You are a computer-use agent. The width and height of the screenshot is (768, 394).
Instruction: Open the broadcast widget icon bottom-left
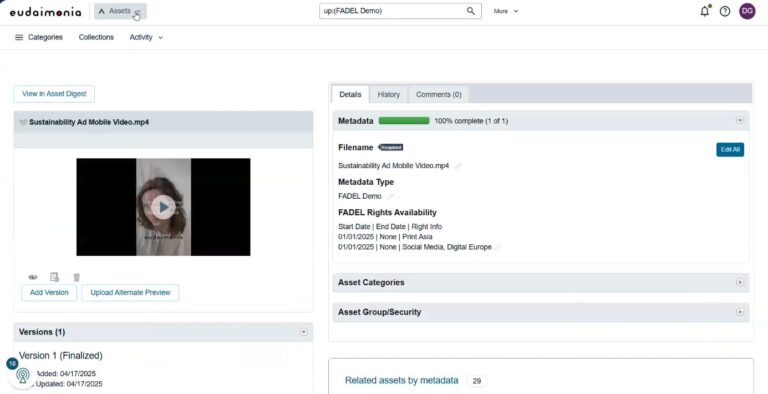23,375
